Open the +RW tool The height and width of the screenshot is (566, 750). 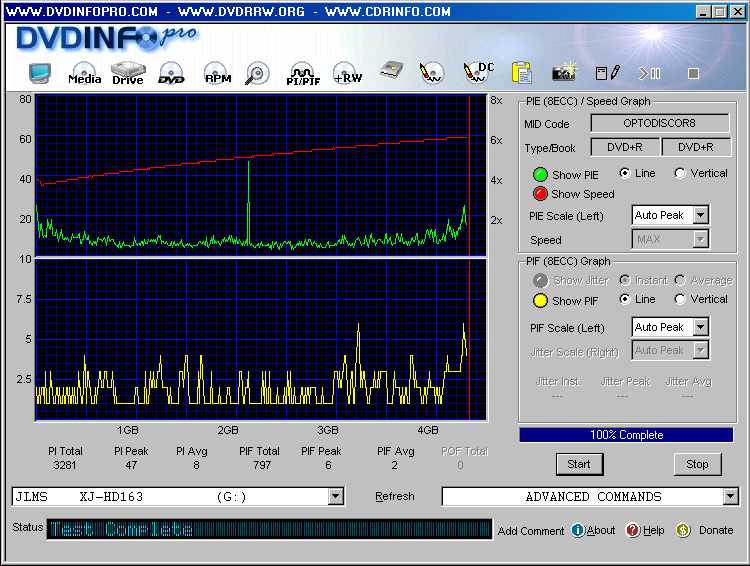click(x=348, y=73)
